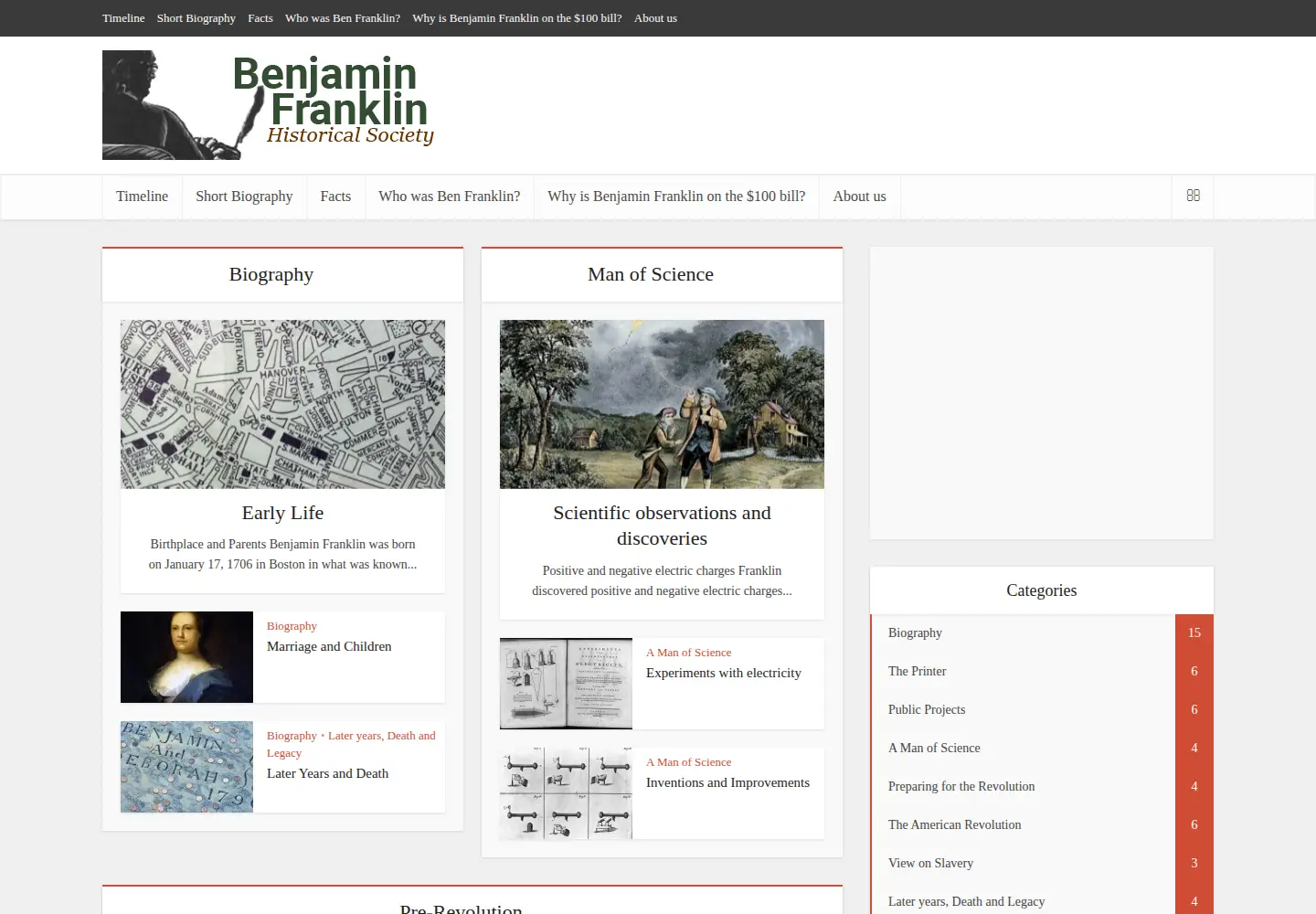
Task: Open the Marriage and Children article
Action: (329, 646)
